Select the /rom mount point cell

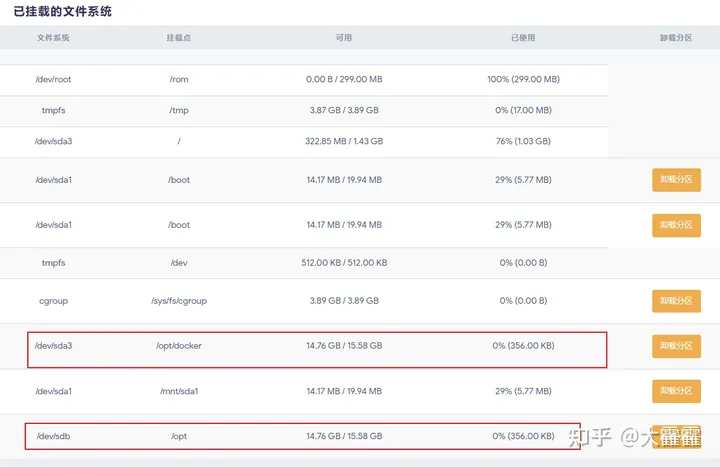click(x=179, y=79)
